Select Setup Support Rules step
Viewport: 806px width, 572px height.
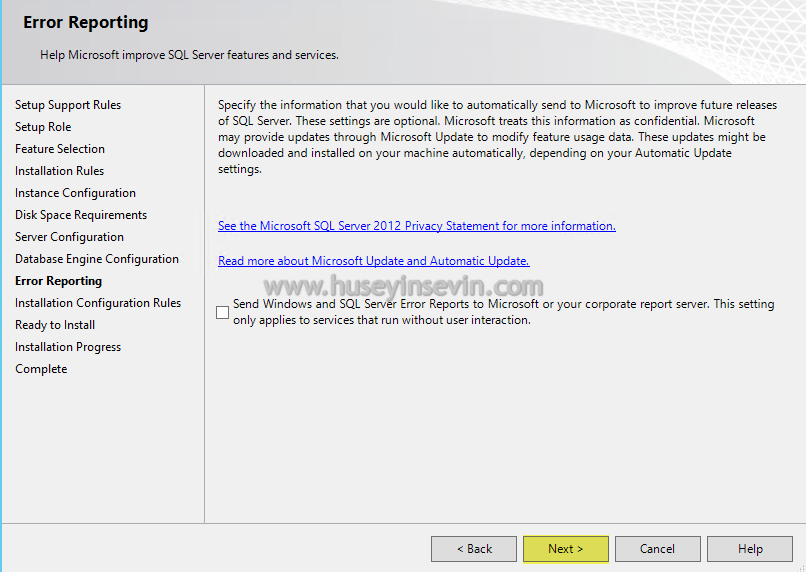[x=68, y=105]
